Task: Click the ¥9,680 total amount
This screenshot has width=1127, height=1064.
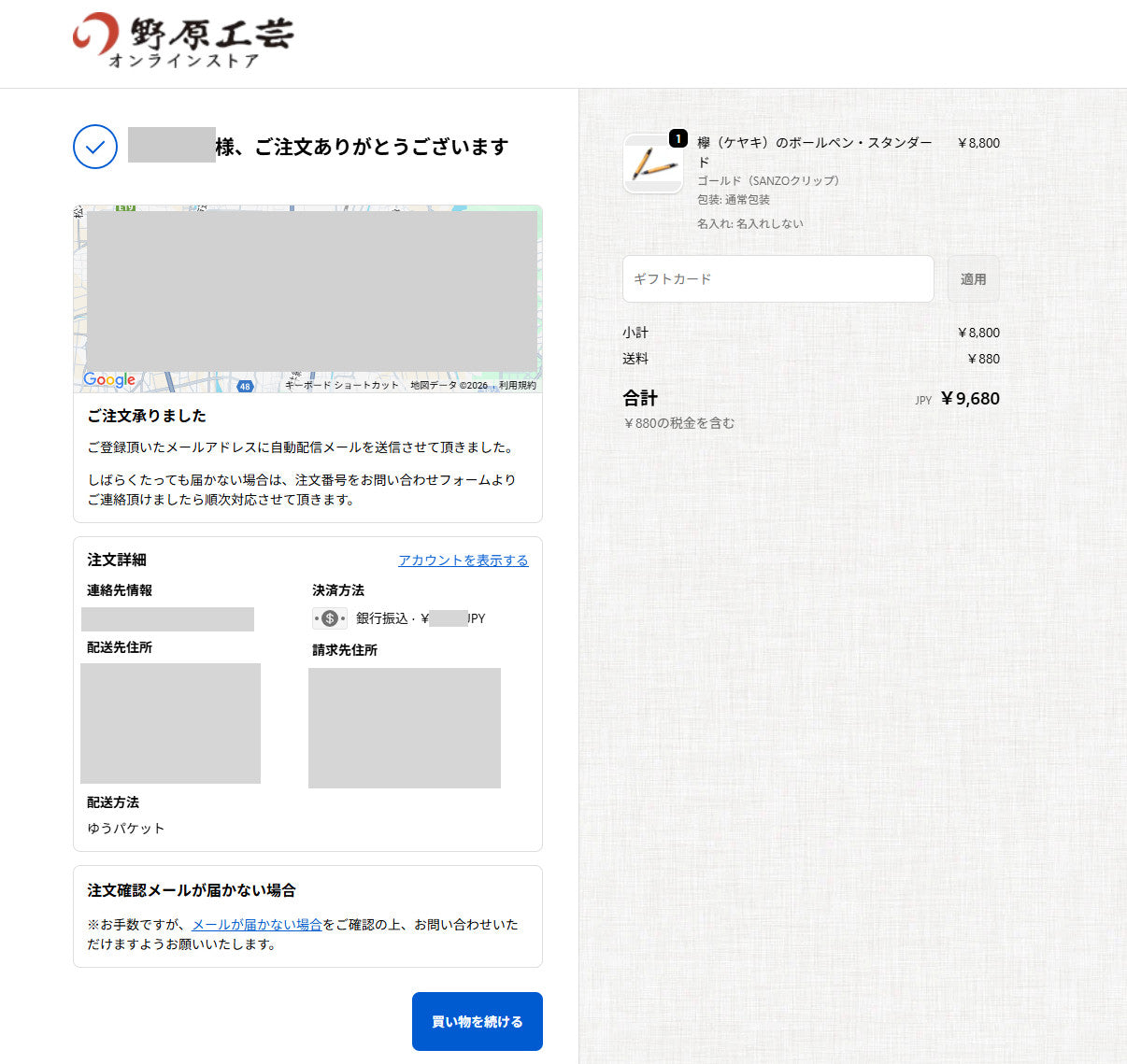Action: (970, 399)
